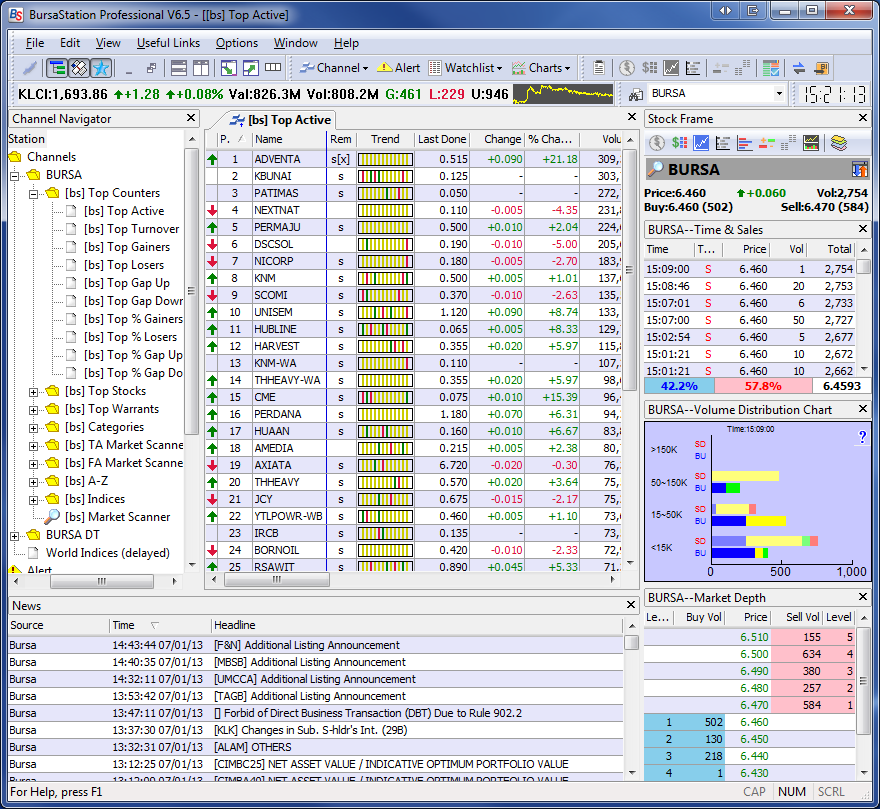Click the green dollar quote icon in Stock Frame
Viewport: 880px width, 809px height.
[679, 143]
